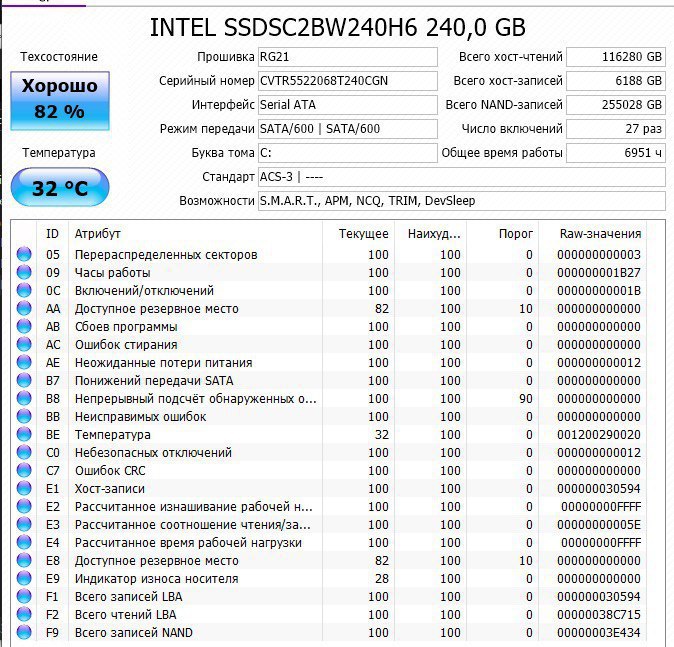This screenshot has height=647, width=674.
Task: Select the row Ошибок стирания
Action: [329, 345]
